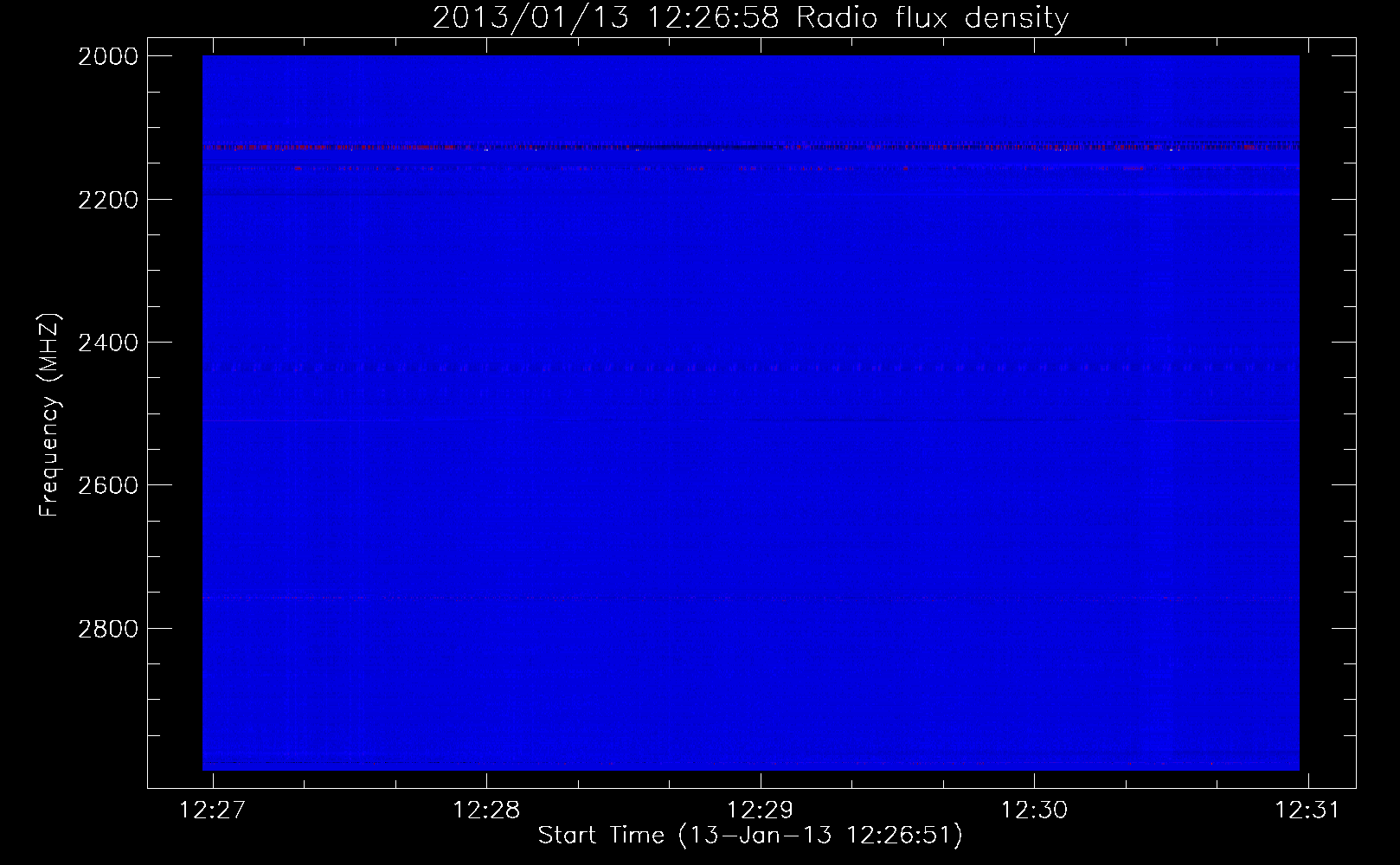Click the 12:31 time axis label

click(1307, 810)
